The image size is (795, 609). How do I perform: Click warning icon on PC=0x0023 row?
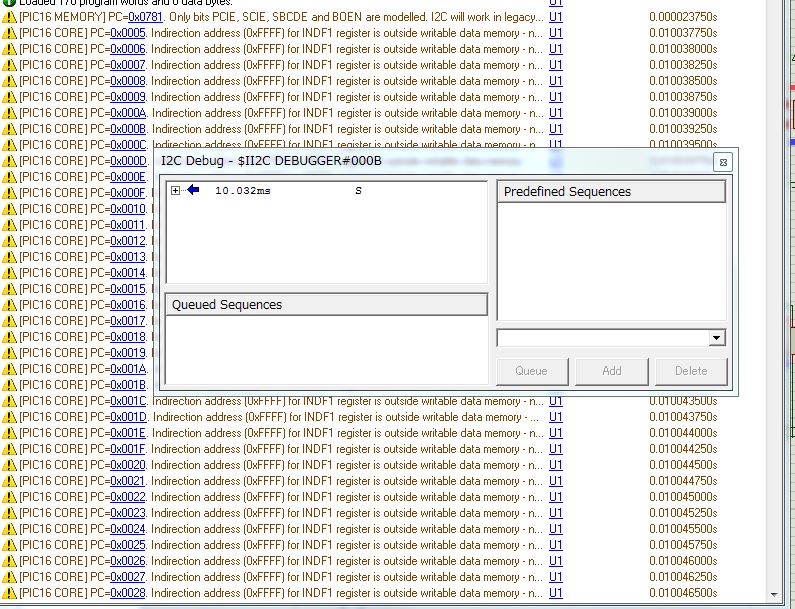[9, 513]
